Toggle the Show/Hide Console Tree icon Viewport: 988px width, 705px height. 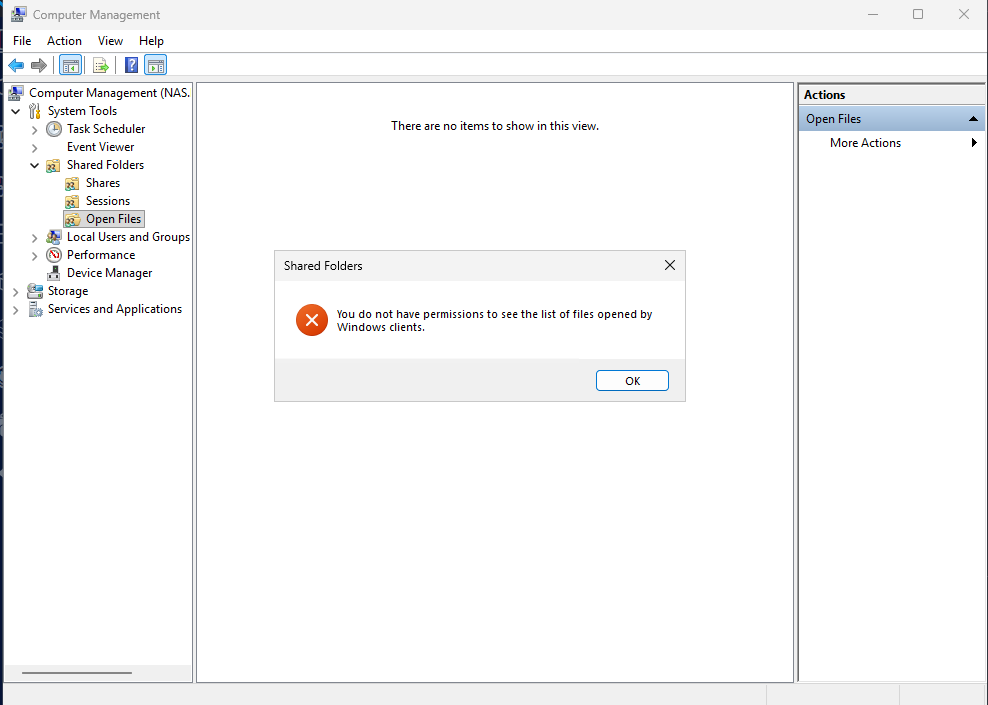pos(71,66)
